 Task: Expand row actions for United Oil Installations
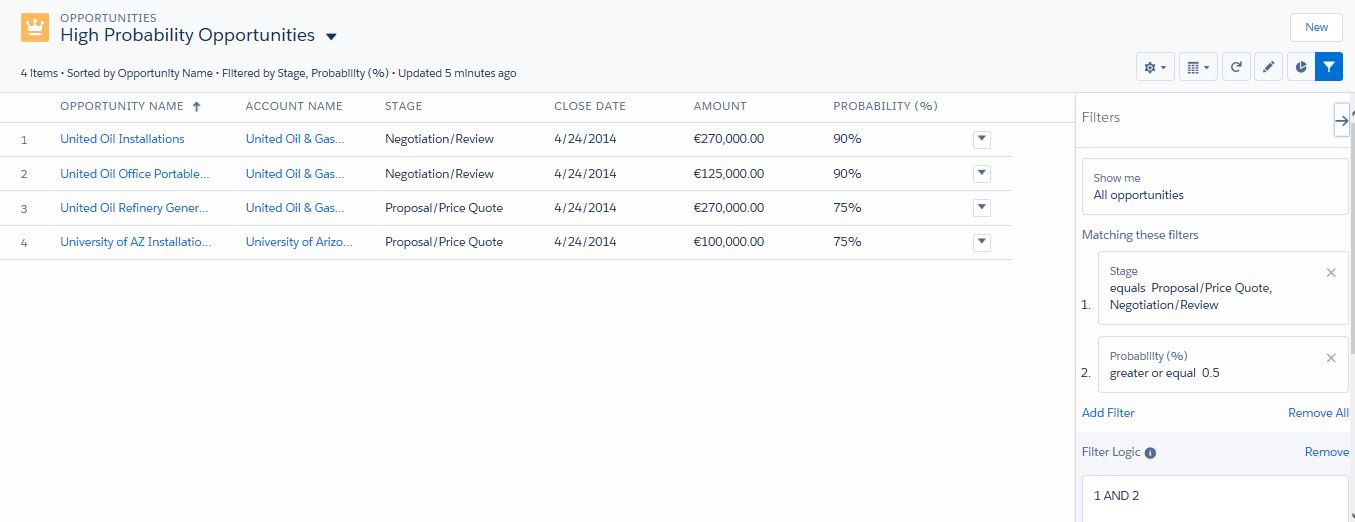(x=981, y=139)
